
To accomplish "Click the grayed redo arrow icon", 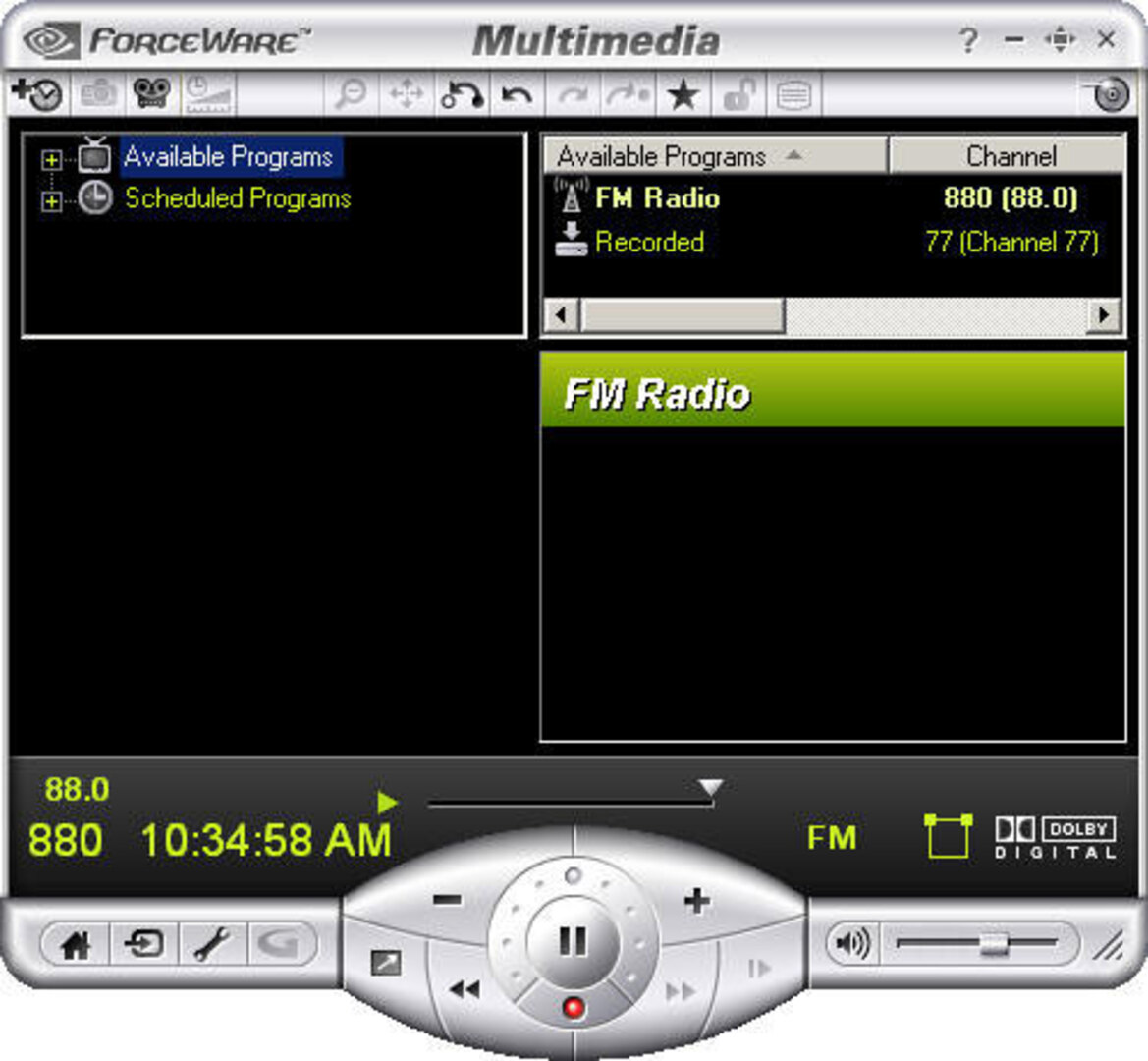I will (x=574, y=93).
